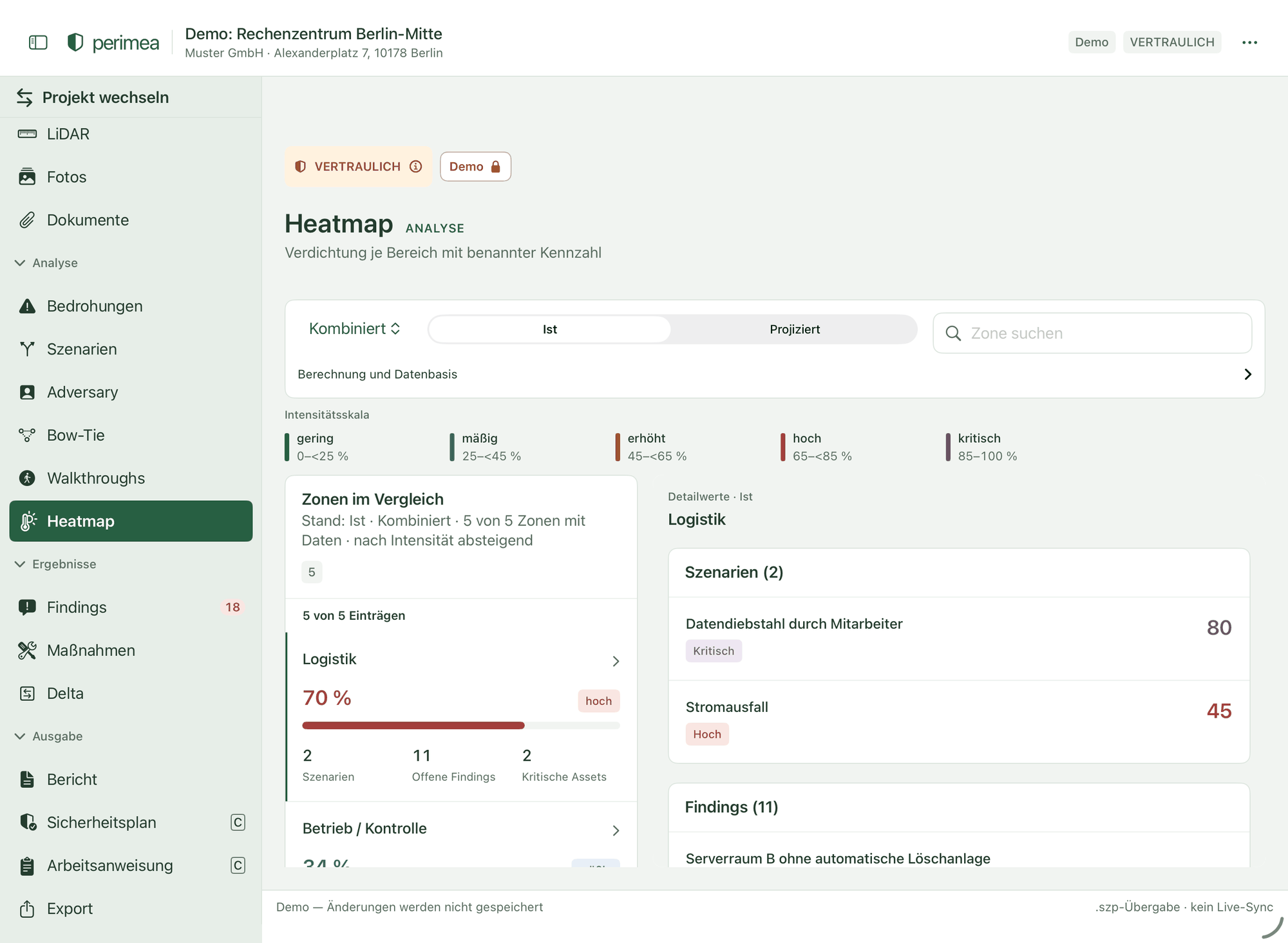The width and height of the screenshot is (1288, 943).
Task: Click the Findings count badge 18
Action: (232, 607)
